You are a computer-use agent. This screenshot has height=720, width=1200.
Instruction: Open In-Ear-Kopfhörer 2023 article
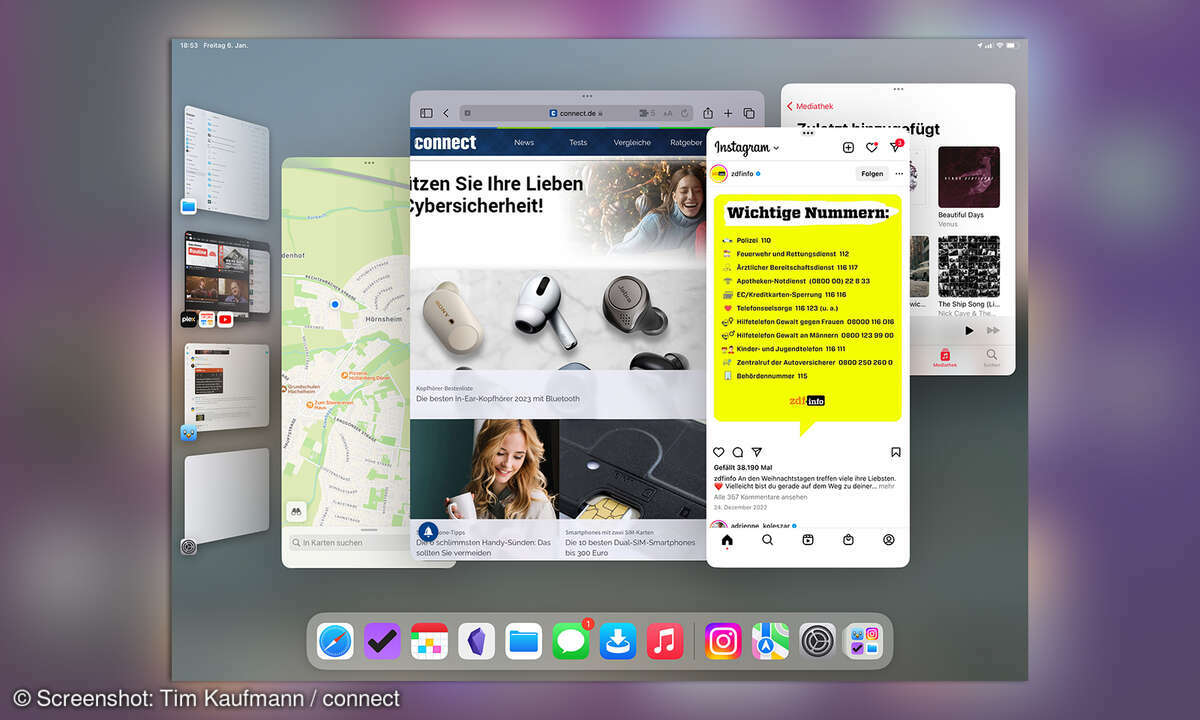(498, 398)
